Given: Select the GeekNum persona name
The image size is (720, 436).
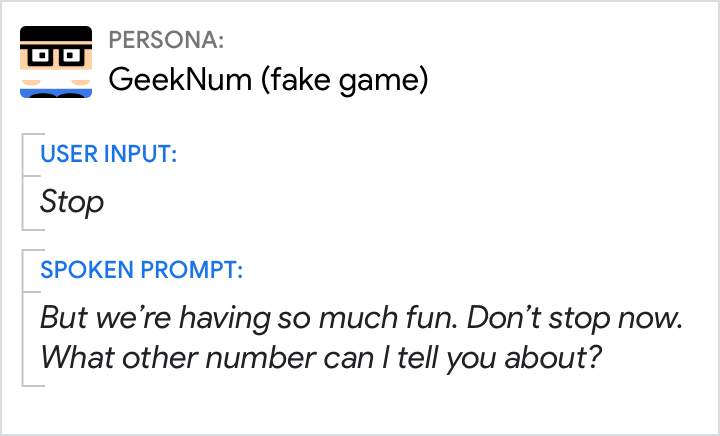Looking at the screenshot, I should click(x=179, y=79).
